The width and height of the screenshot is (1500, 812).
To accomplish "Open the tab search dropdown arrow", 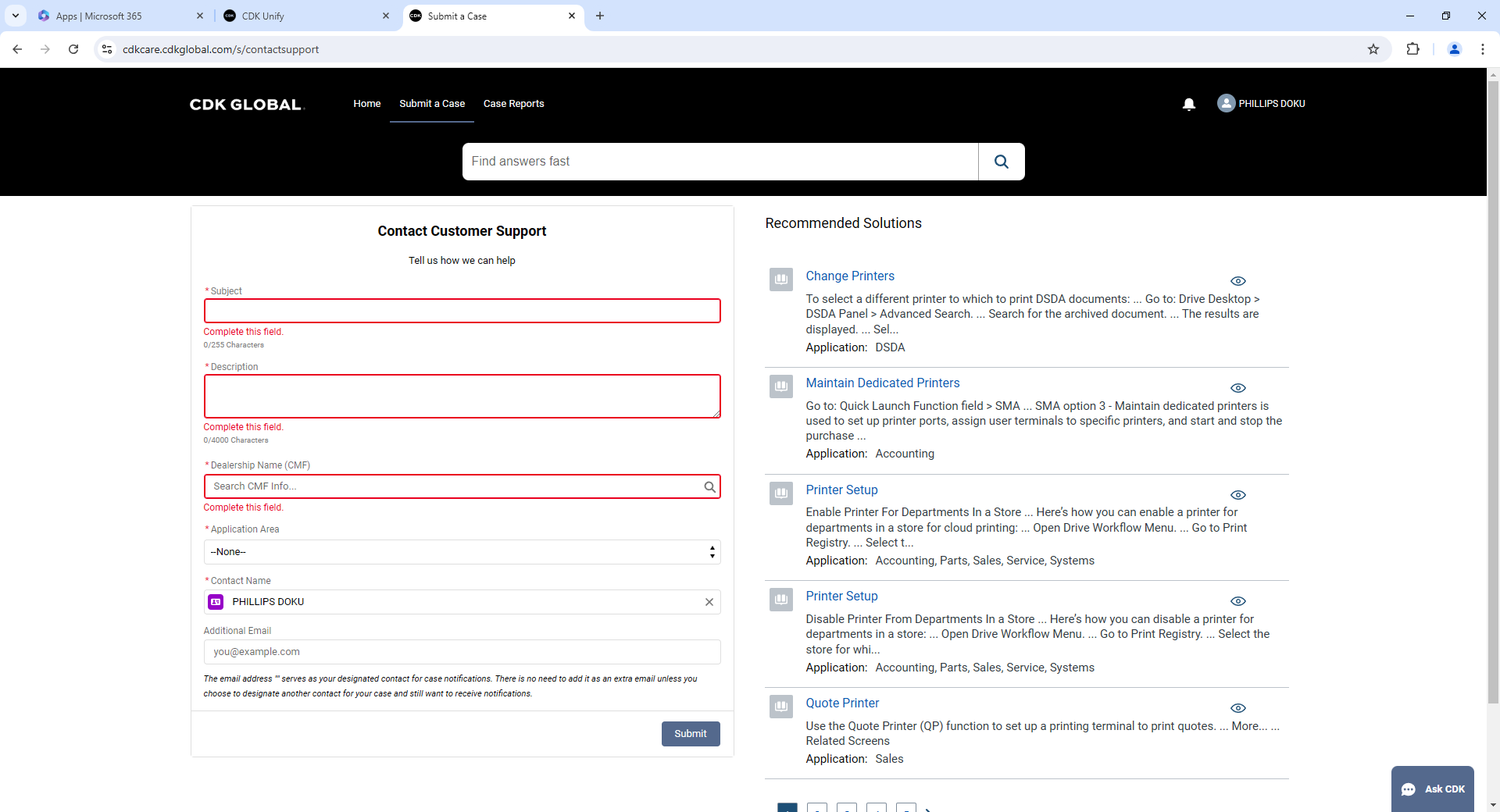I will (16, 16).
